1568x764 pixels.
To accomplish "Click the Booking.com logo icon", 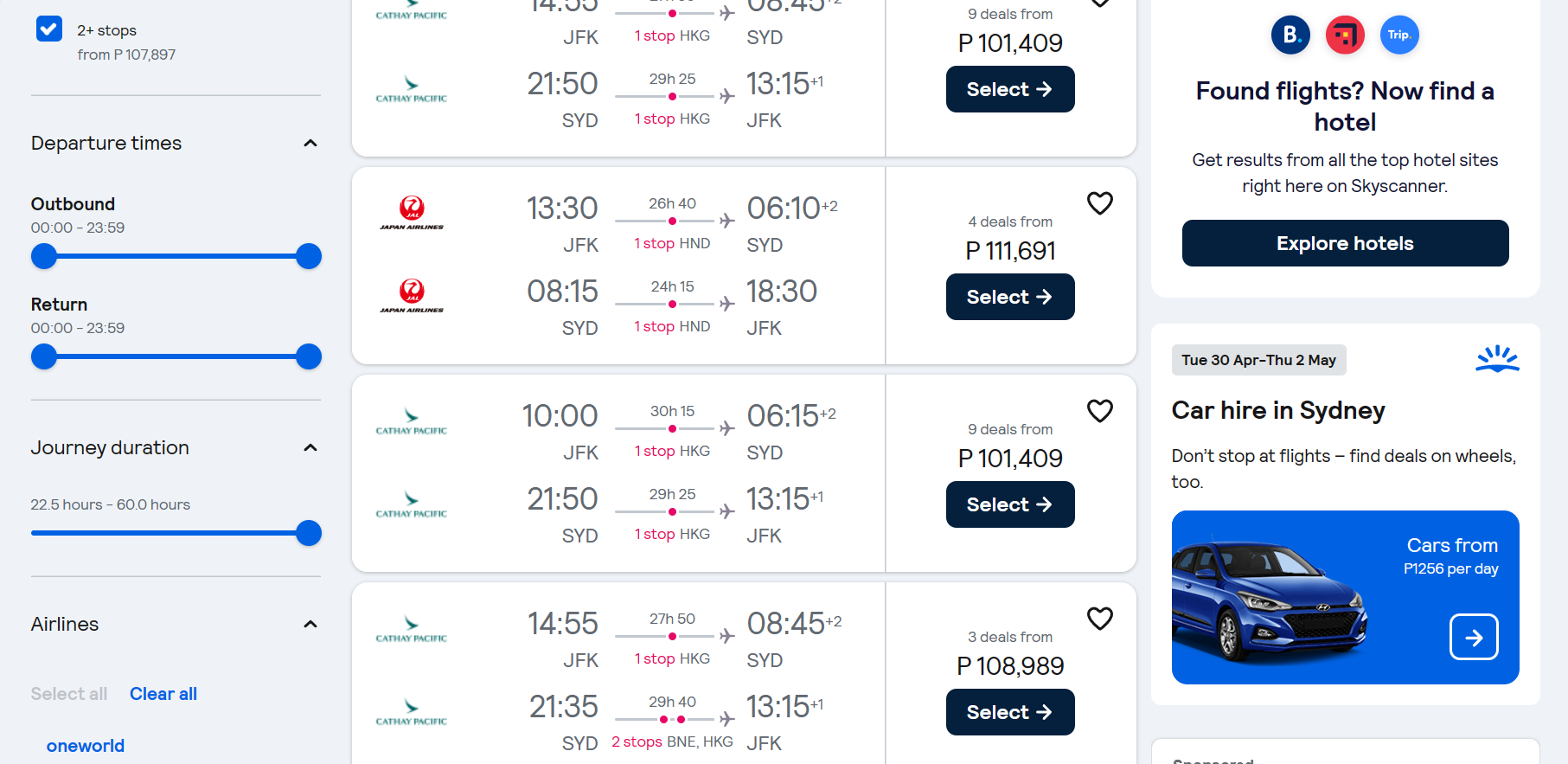I will [x=1290, y=35].
